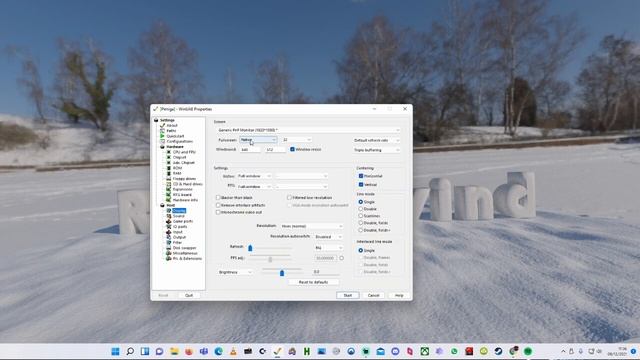Open CD & Hard drives page

pos(187,184)
